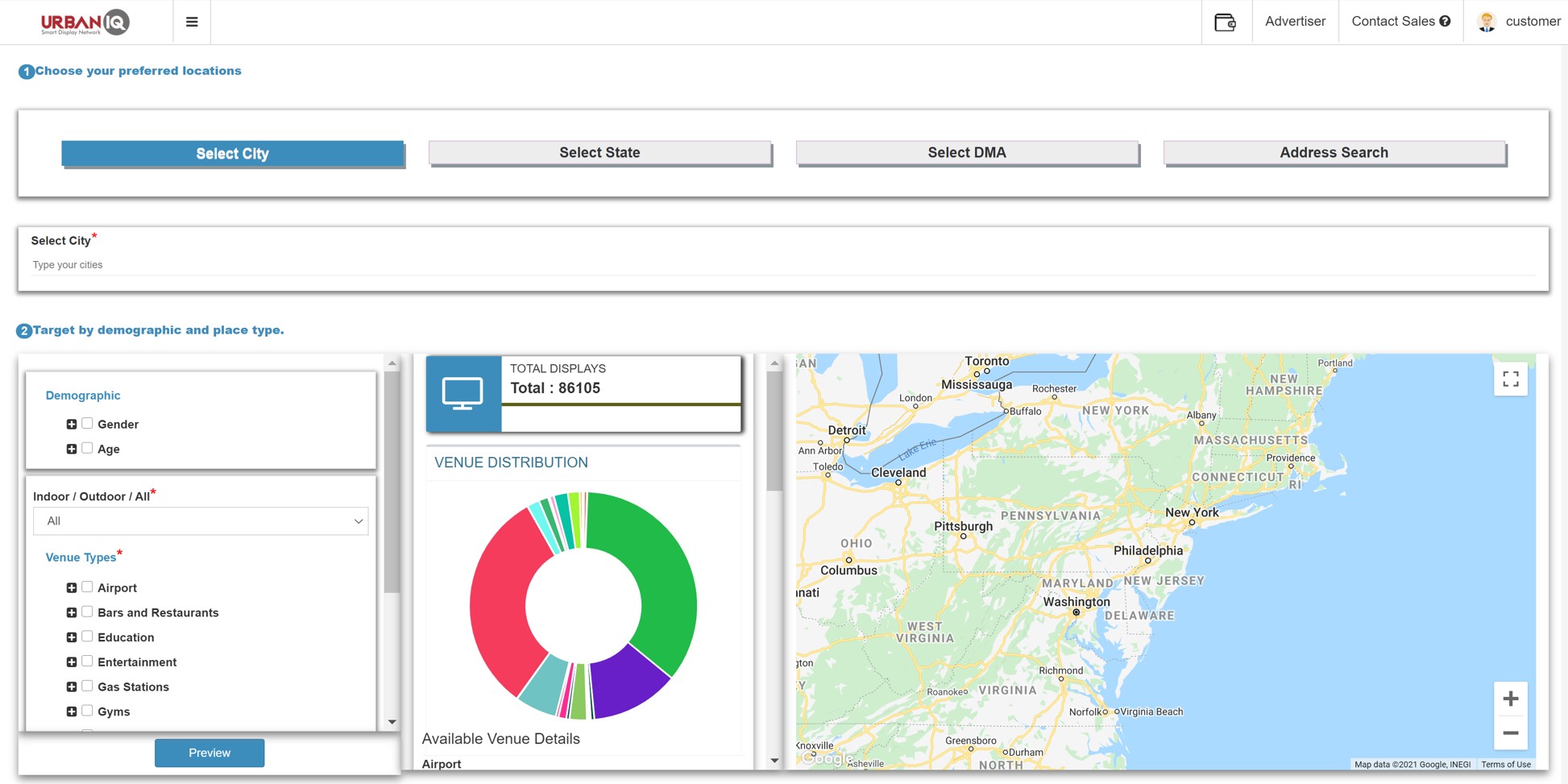
Task: Expand the Age demographic node
Action: pos(72,449)
